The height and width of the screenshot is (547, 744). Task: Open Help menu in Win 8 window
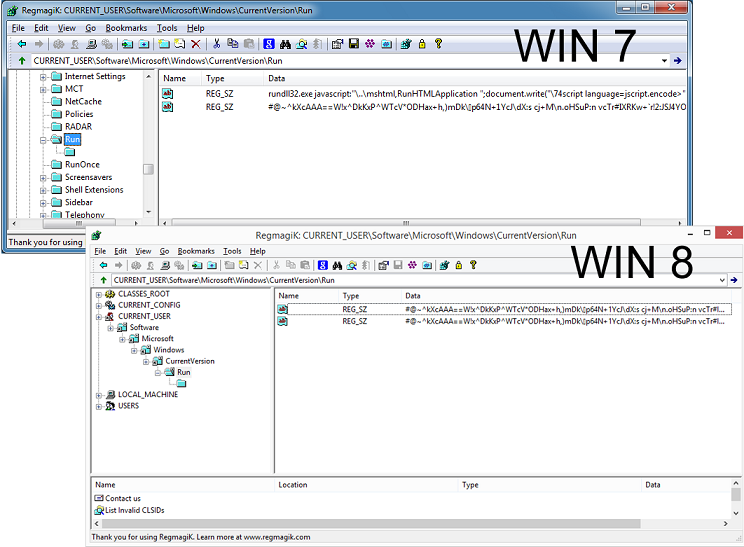click(x=258, y=251)
